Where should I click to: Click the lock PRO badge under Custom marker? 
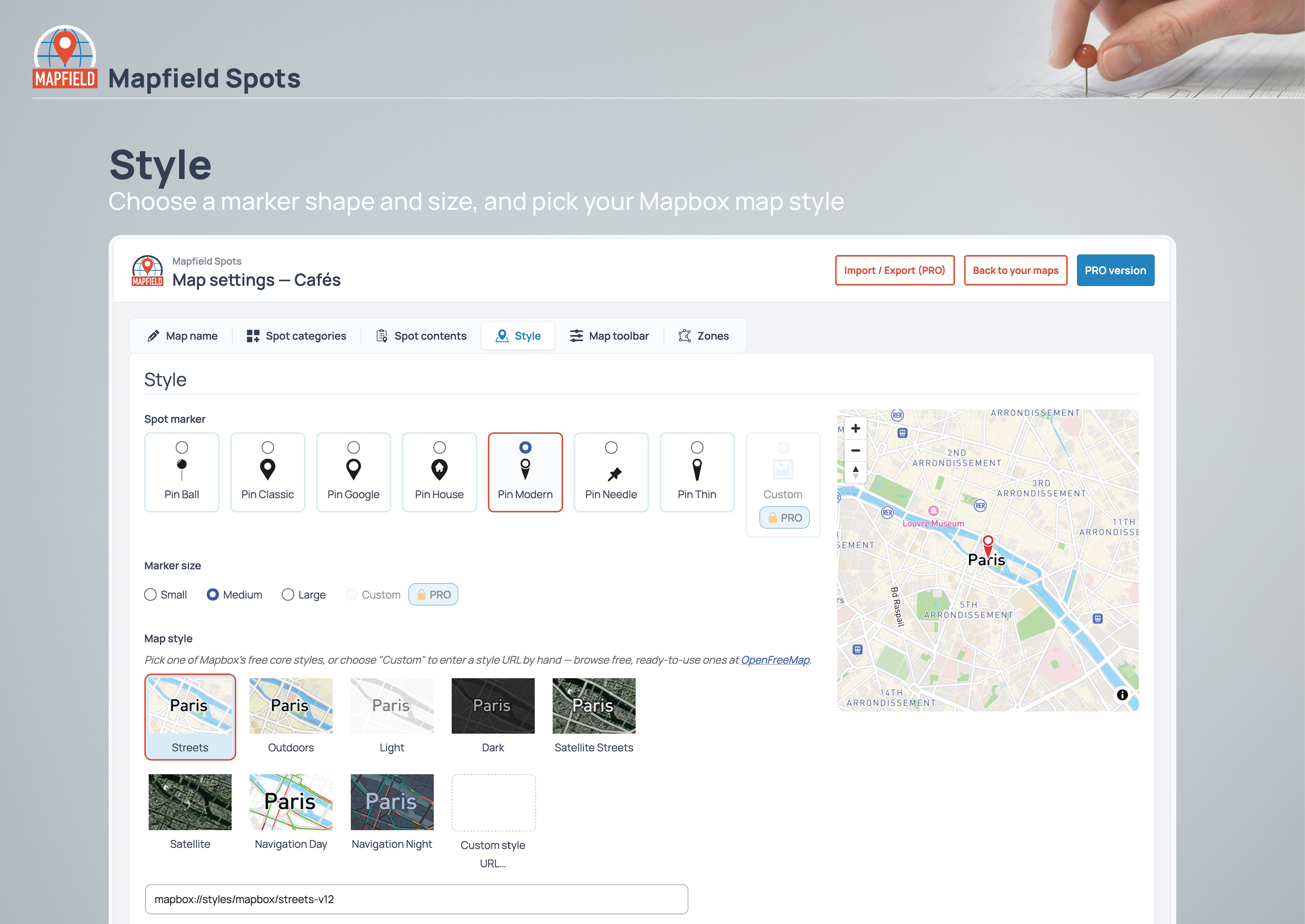click(784, 518)
